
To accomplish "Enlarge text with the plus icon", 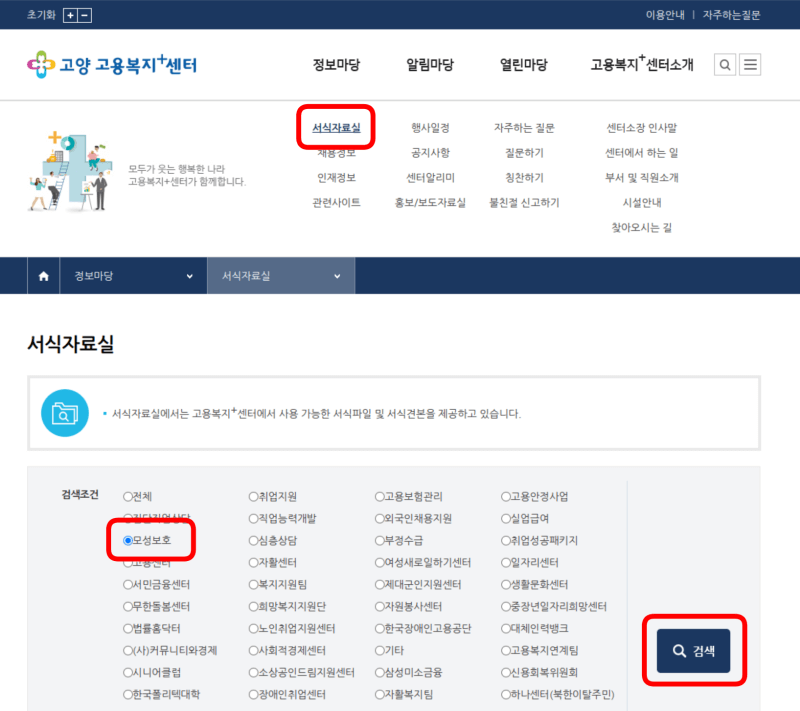I will [x=69, y=15].
